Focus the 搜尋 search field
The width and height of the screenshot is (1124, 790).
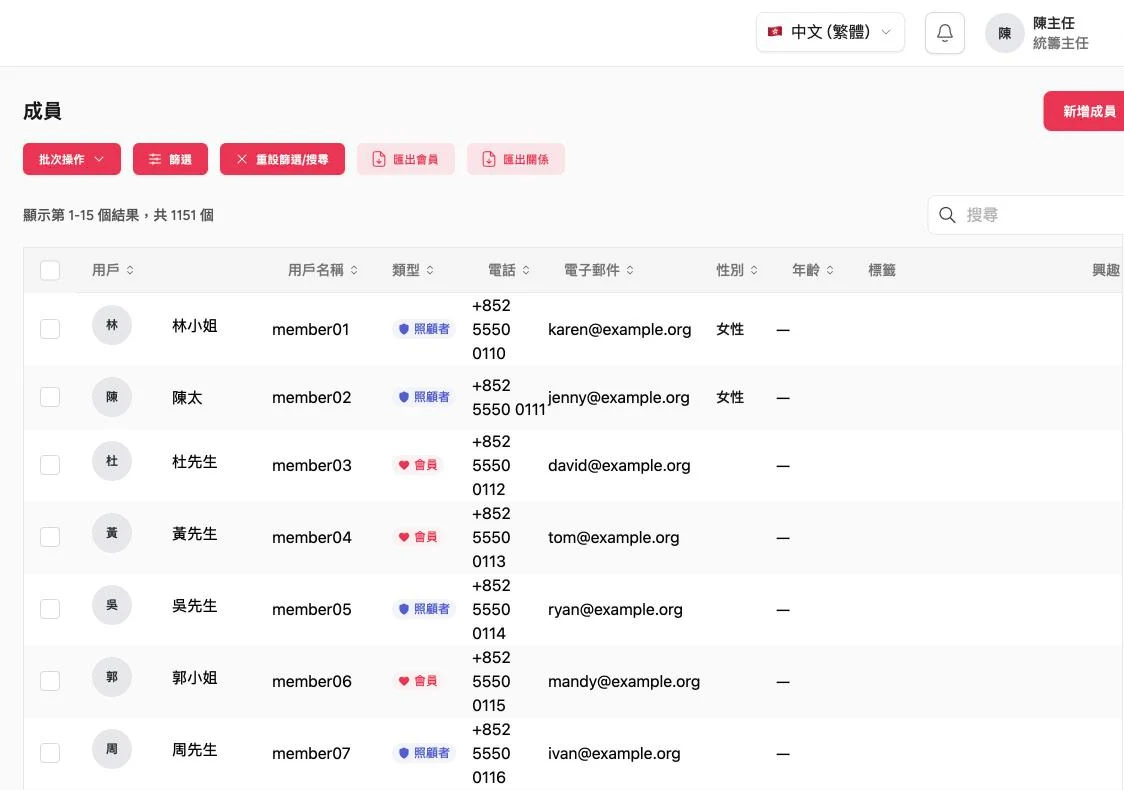[x=1026, y=215]
